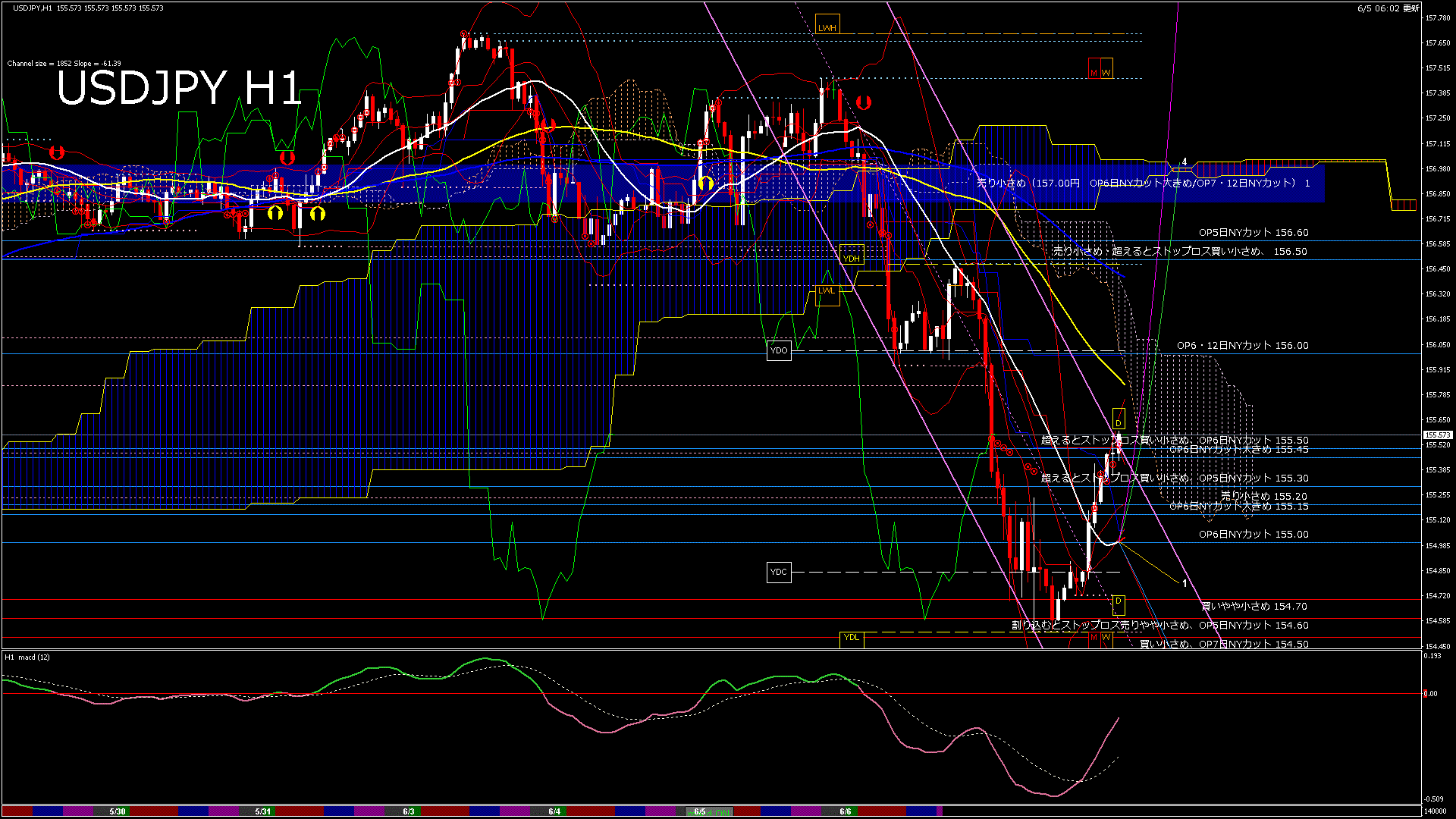Click the 6/5 date label on timeline
This screenshot has width=1456, height=819.
click(700, 811)
